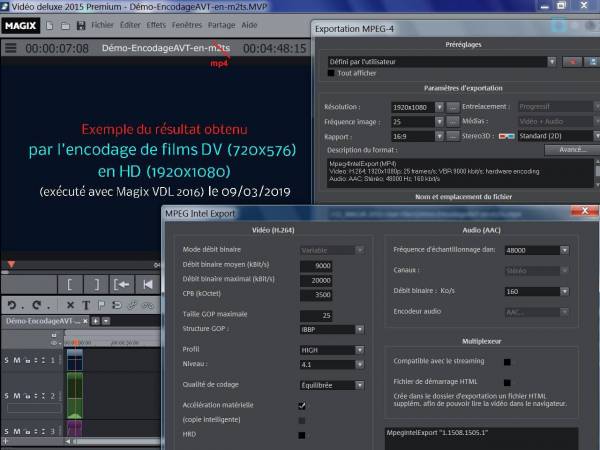Open the Partage menu

pos(222,24)
